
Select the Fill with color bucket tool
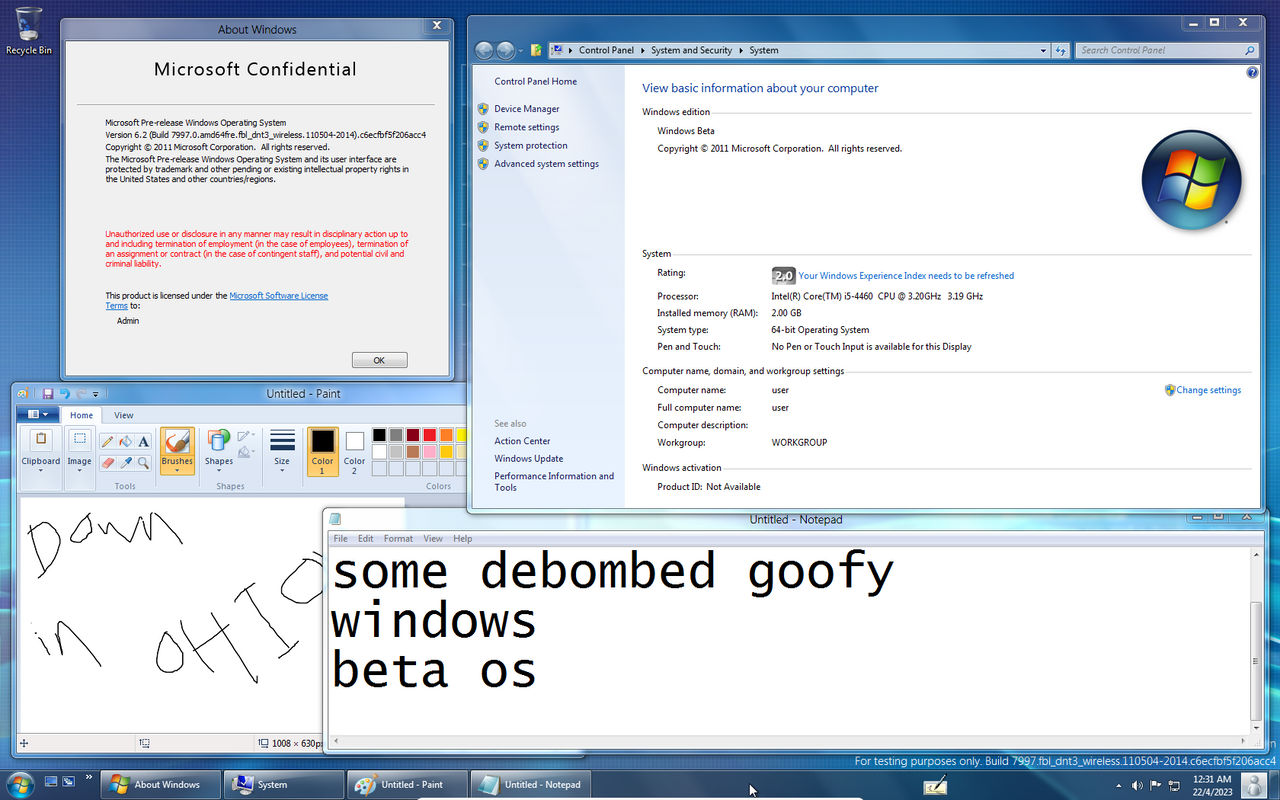125,441
